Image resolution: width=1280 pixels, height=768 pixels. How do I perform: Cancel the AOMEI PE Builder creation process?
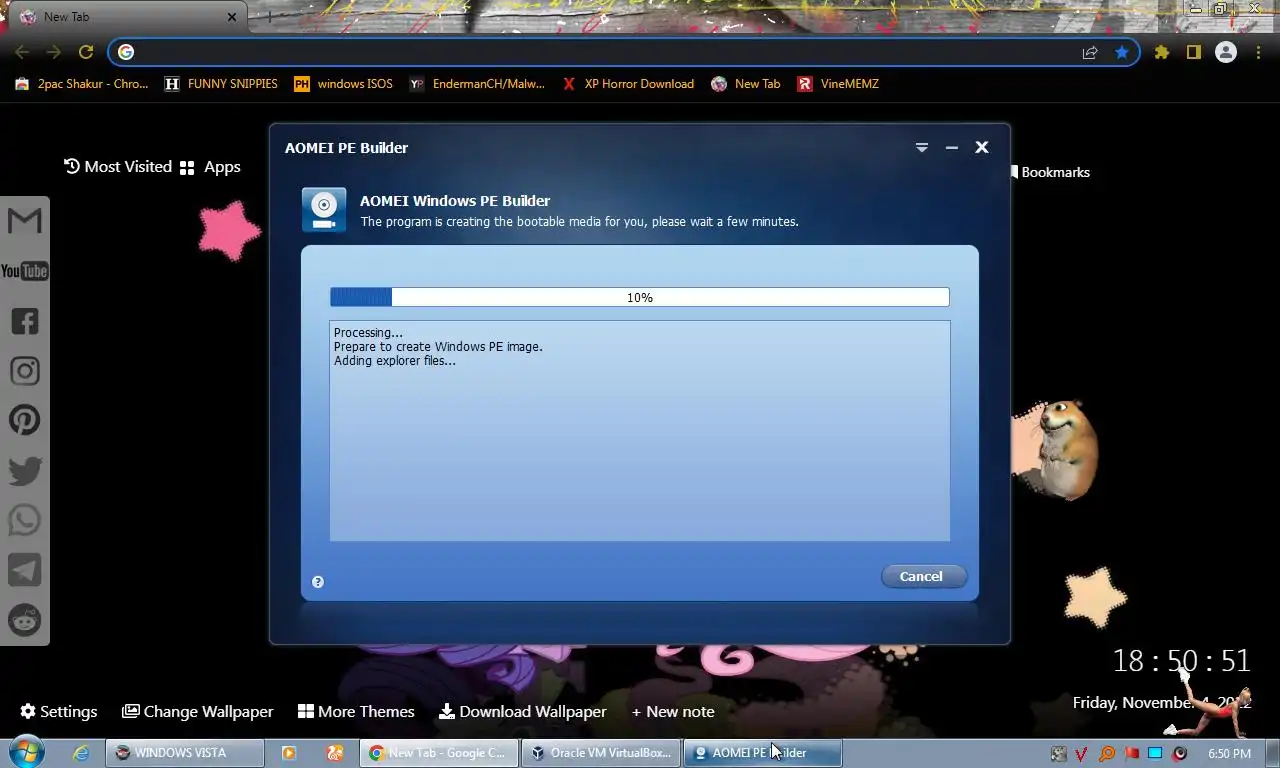point(922,576)
